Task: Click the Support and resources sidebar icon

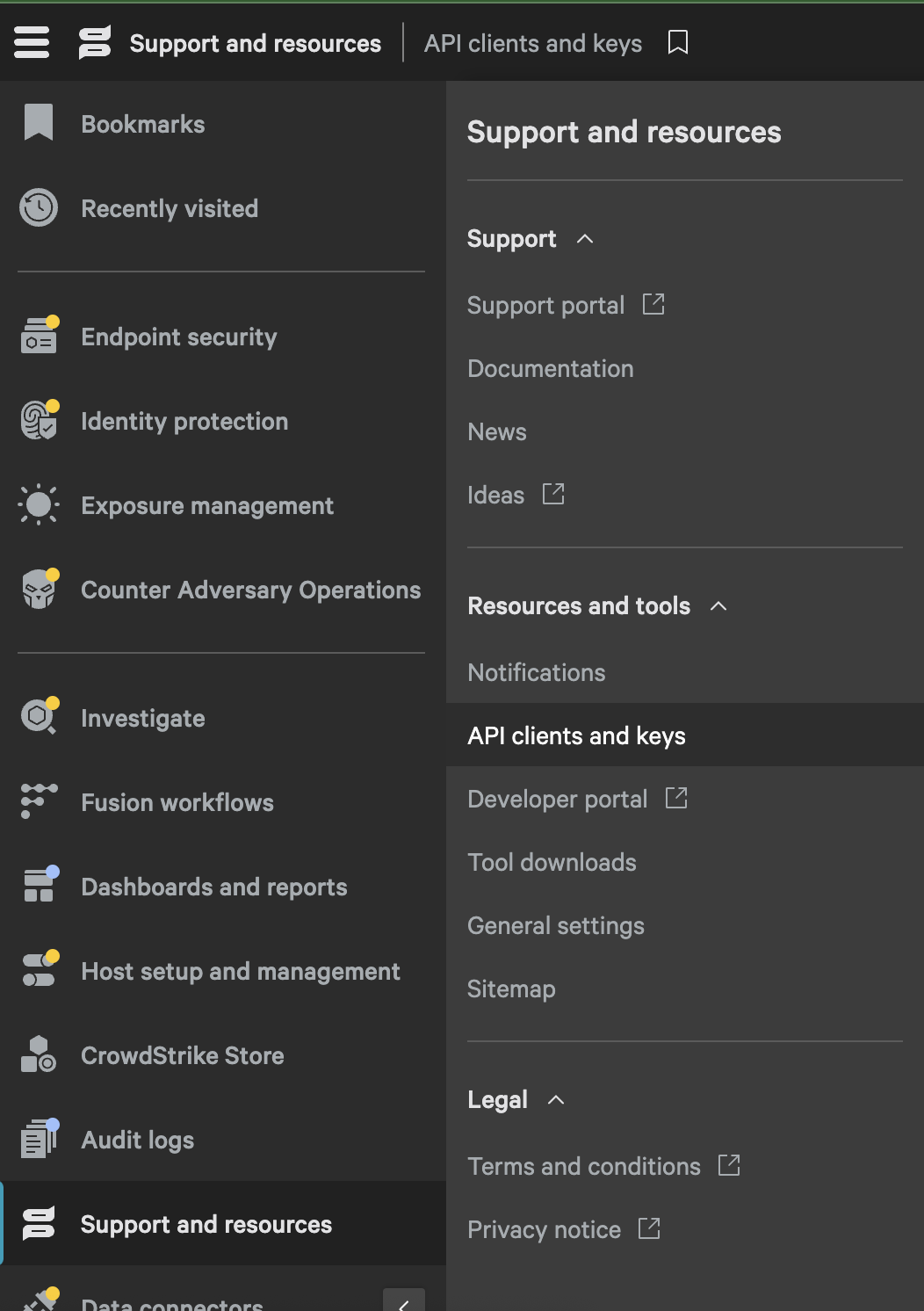Action: (39, 1223)
